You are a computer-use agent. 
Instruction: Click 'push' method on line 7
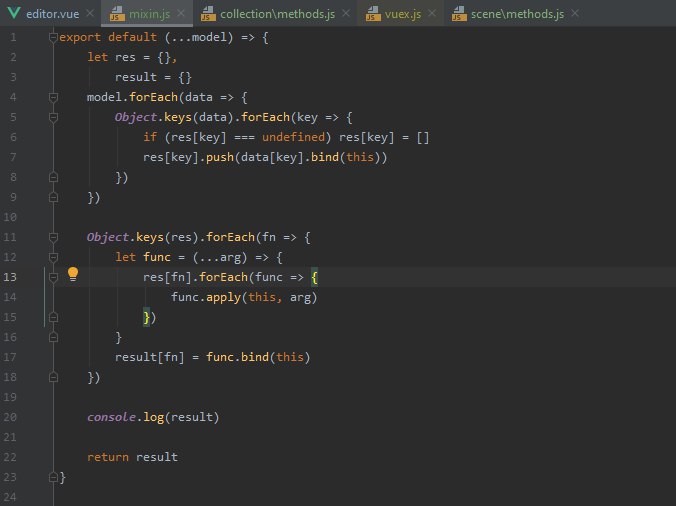[220, 157]
